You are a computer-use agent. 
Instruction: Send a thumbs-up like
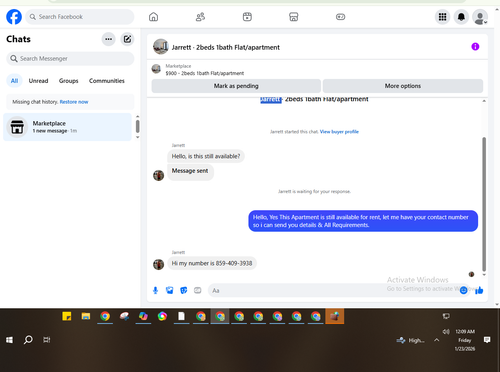click(x=479, y=290)
